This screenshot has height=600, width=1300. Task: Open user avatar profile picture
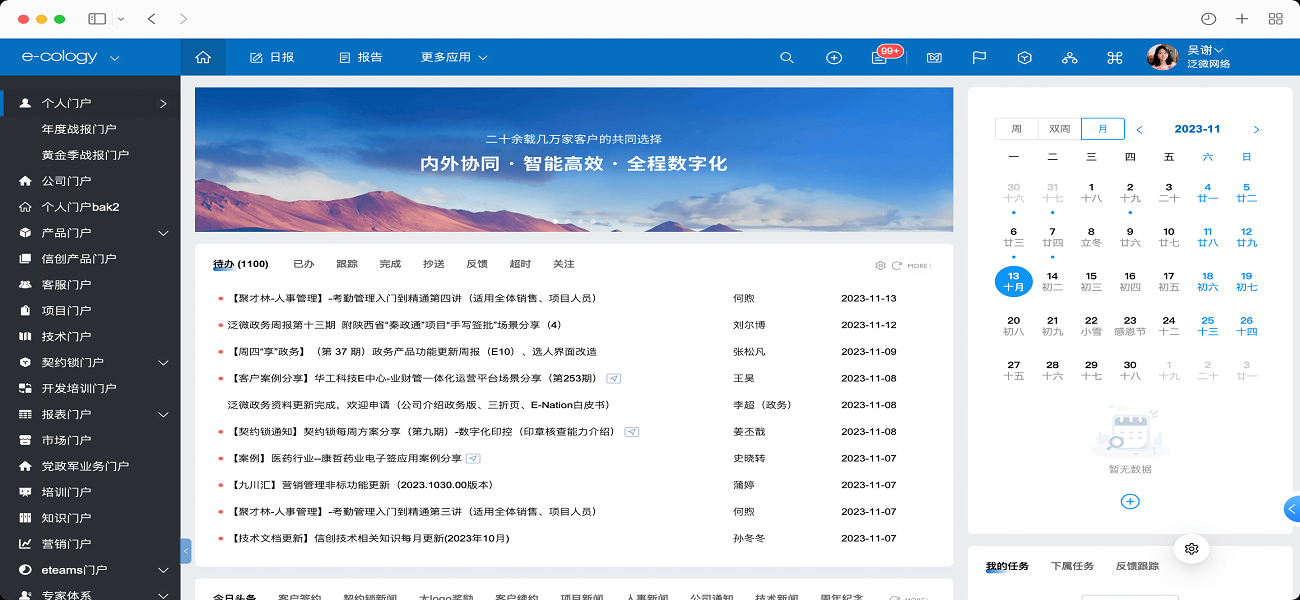(x=1162, y=57)
